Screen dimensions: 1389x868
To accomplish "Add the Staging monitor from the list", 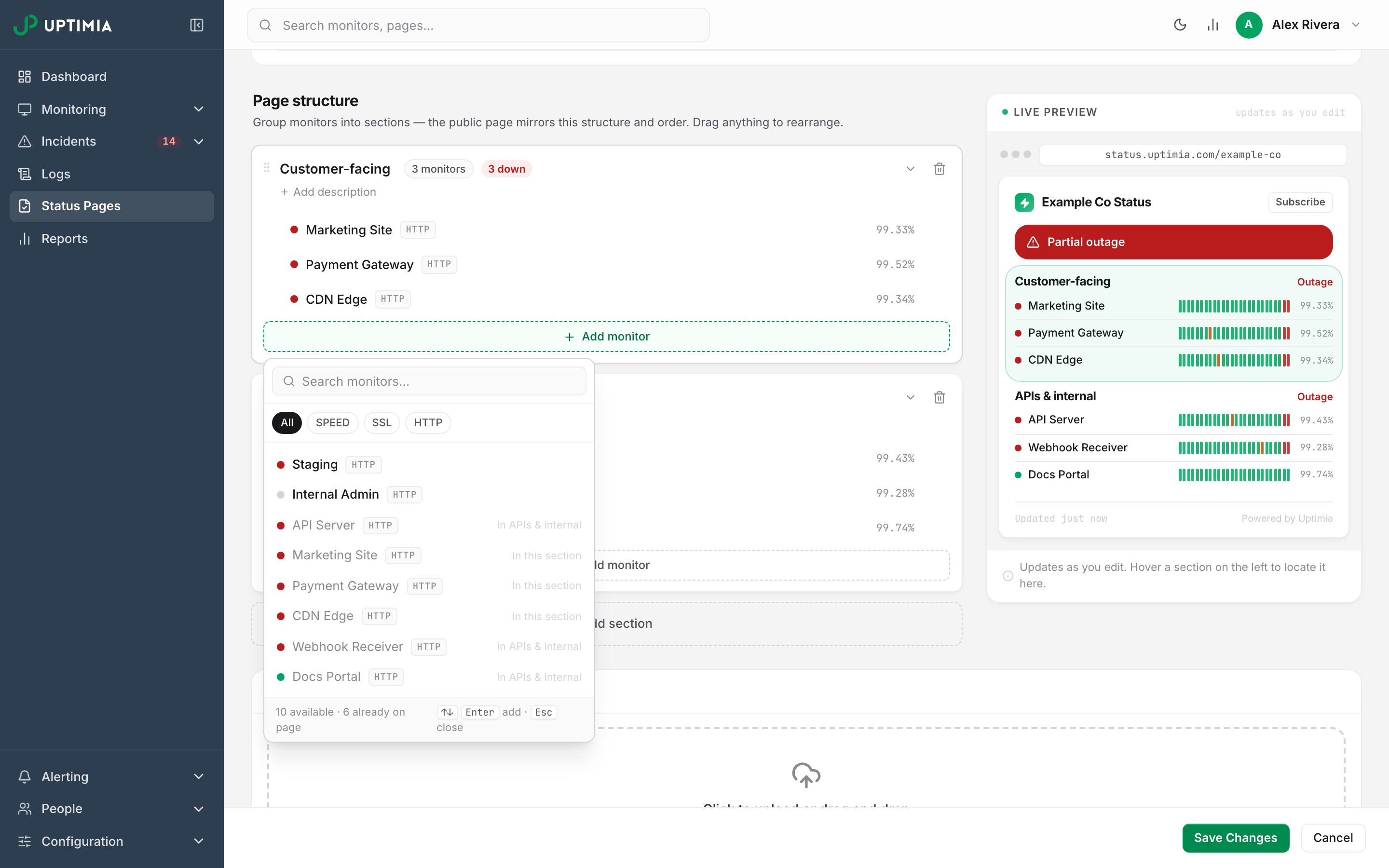I will (x=429, y=464).
